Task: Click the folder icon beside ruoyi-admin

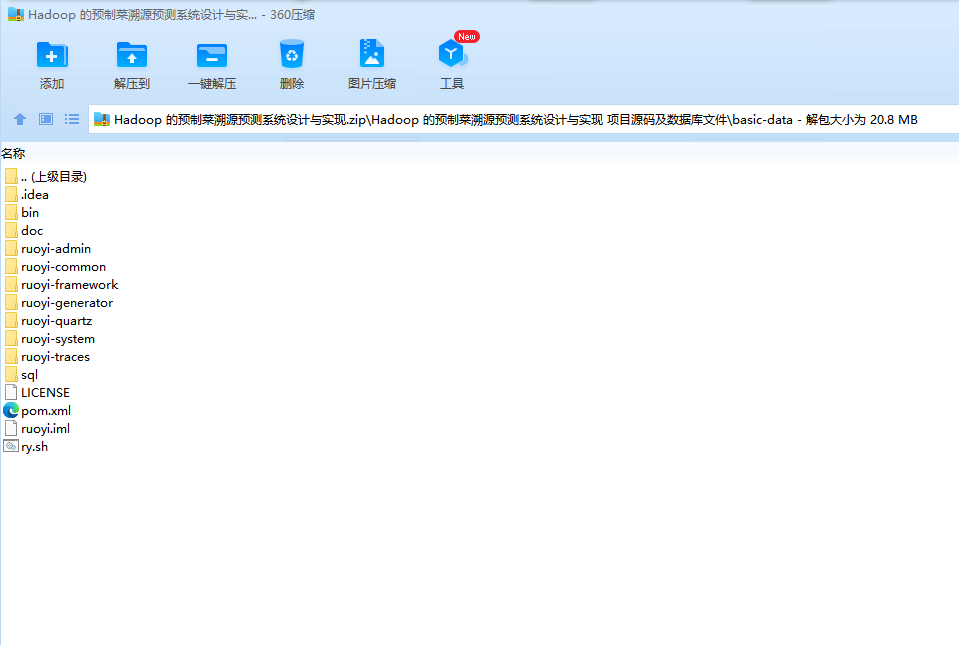Action: 11,248
